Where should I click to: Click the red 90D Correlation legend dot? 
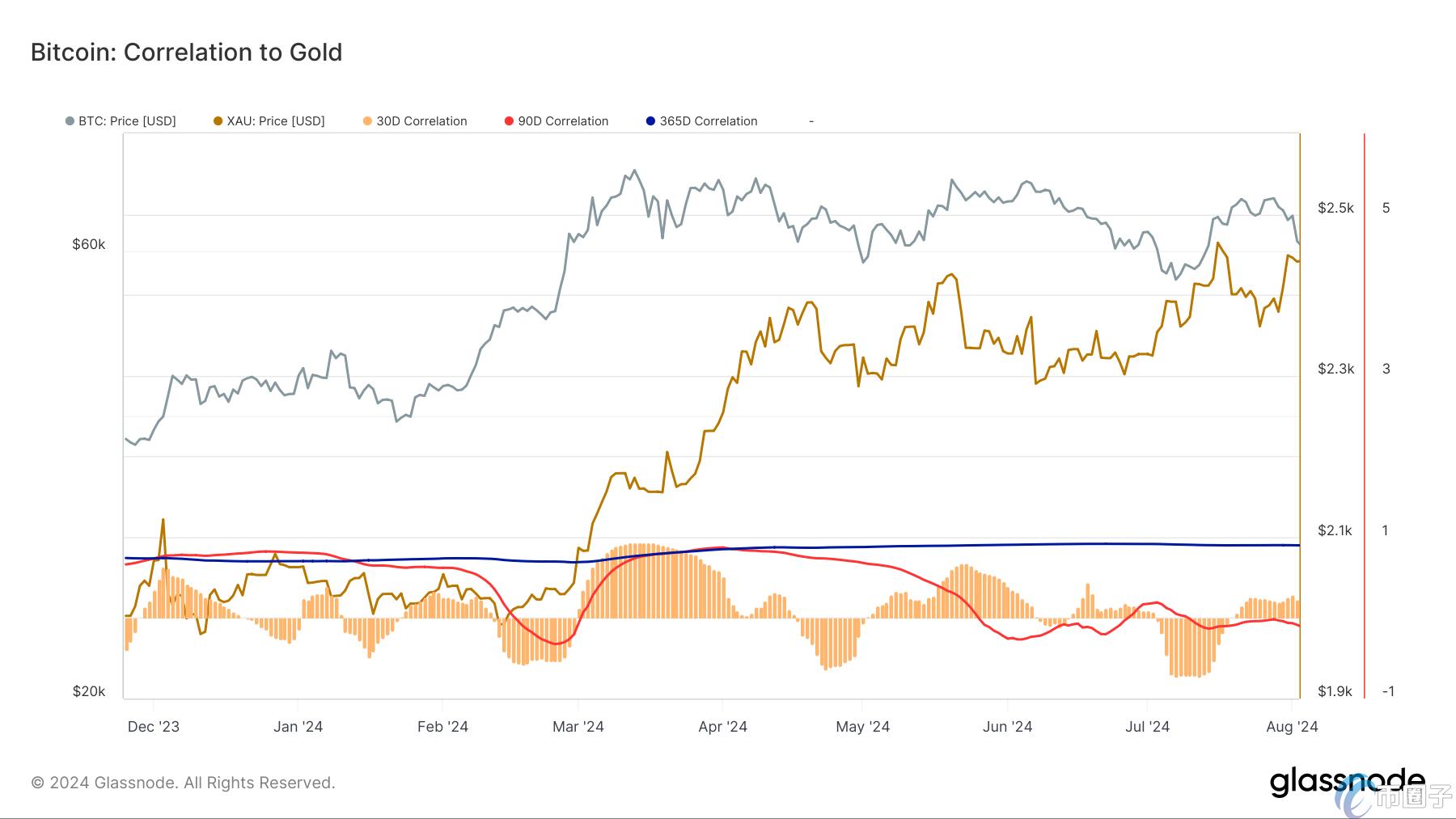[509, 121]
